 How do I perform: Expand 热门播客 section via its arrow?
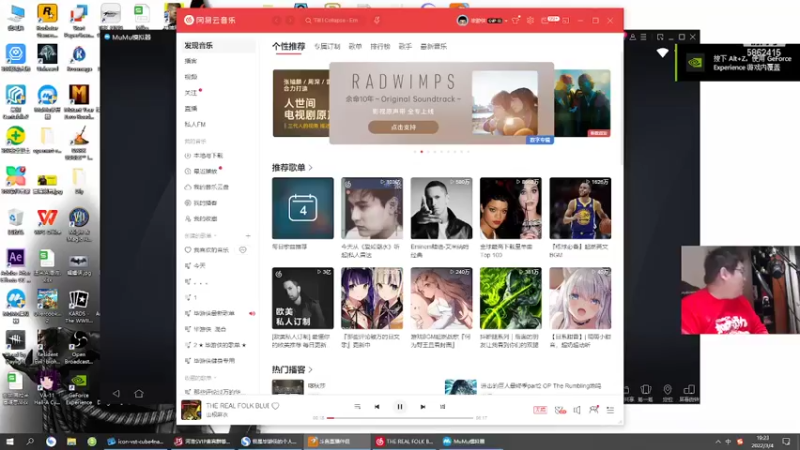[x=311, y=369]
